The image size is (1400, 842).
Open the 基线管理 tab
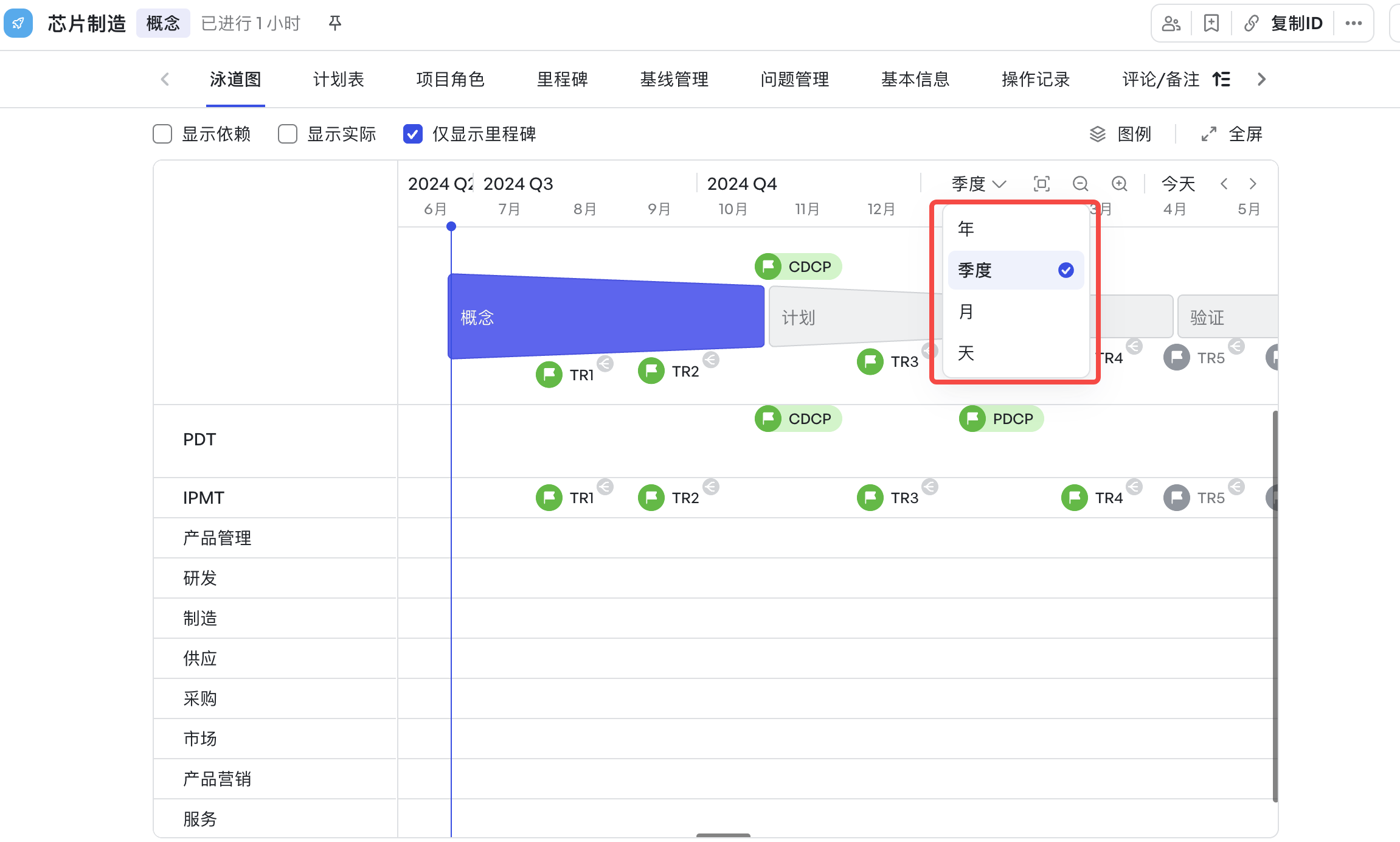674,79
